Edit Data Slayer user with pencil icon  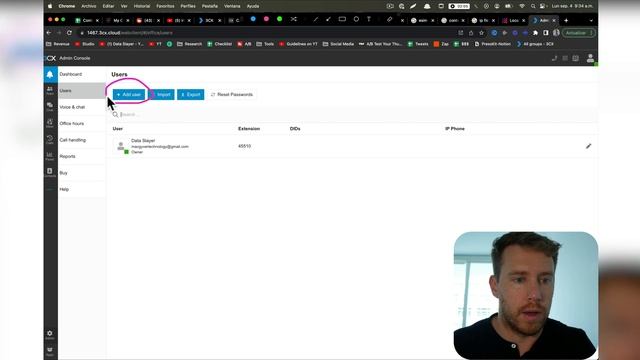click(x=588, y=146)
